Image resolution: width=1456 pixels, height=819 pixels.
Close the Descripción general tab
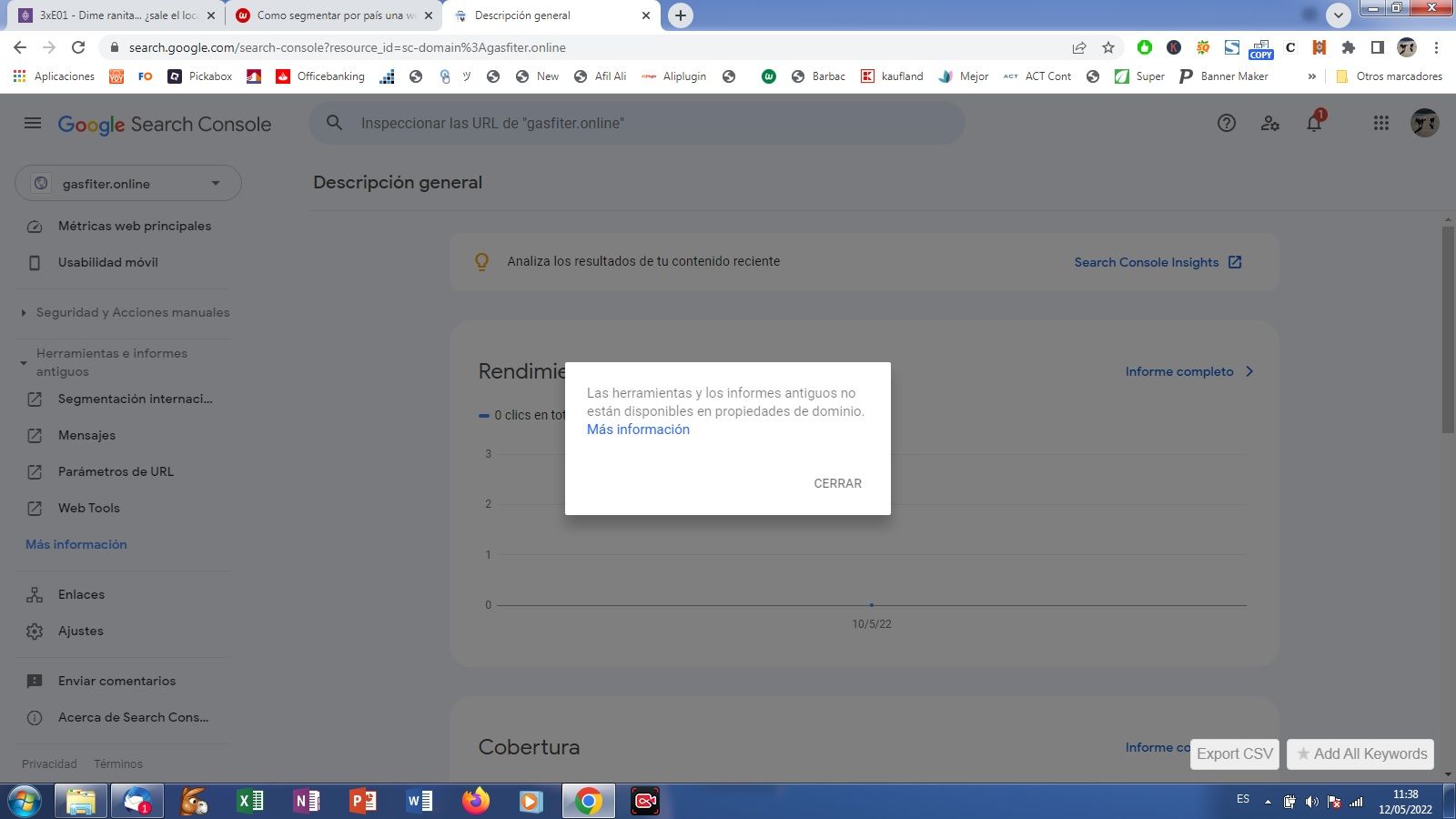(x=646, y=15)
